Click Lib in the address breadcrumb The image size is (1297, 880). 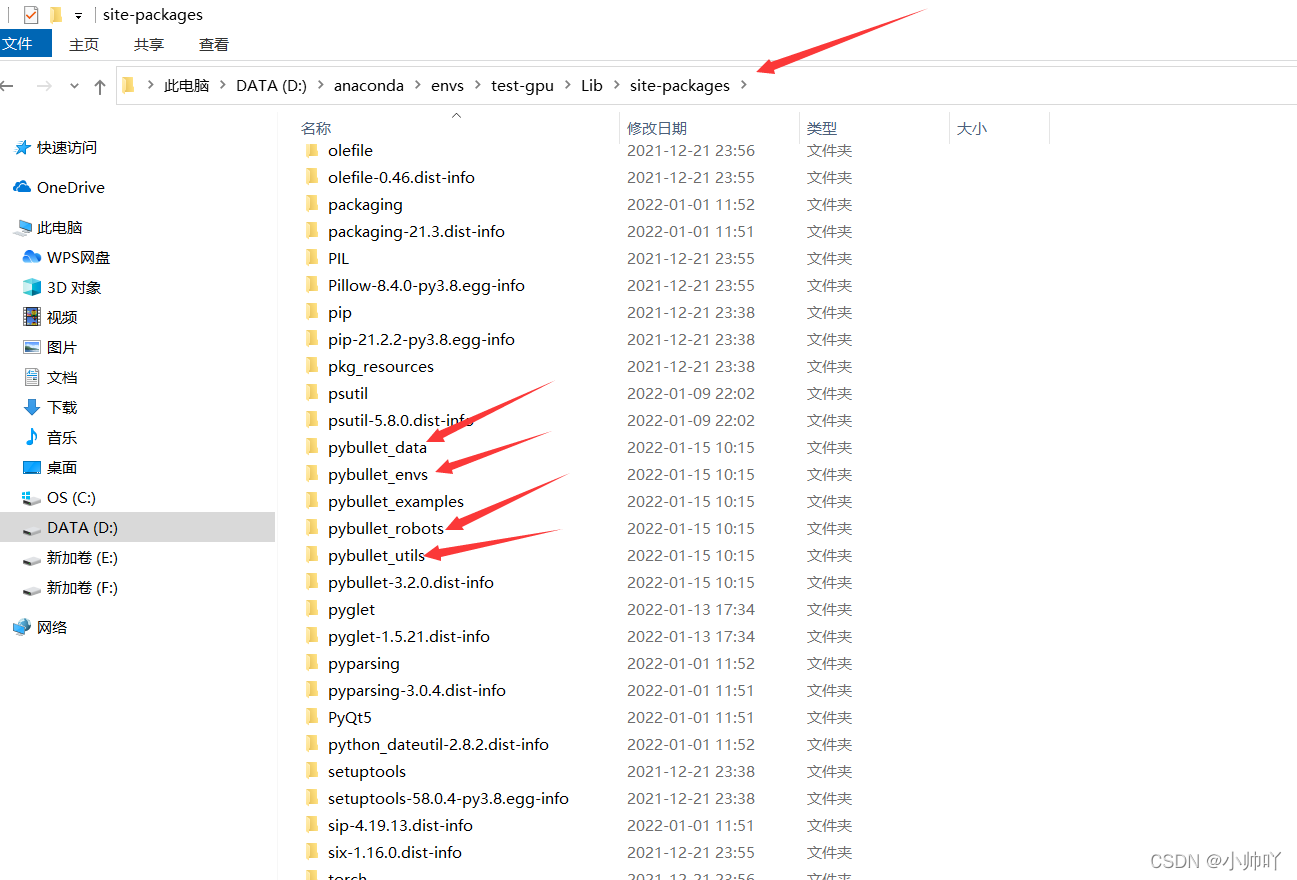(592, 86)
